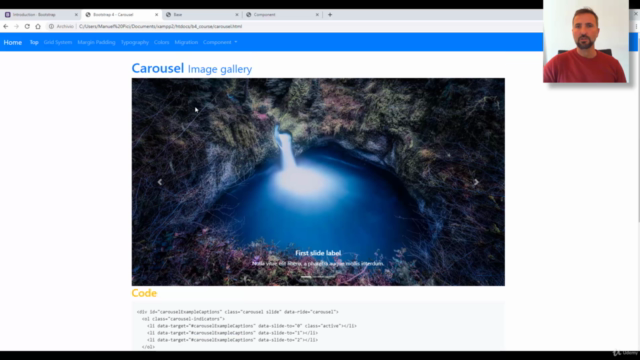Viewport: 640px width, 360px height.
Task: Go back using the browser back arrow
Action: tap(6, 26)
